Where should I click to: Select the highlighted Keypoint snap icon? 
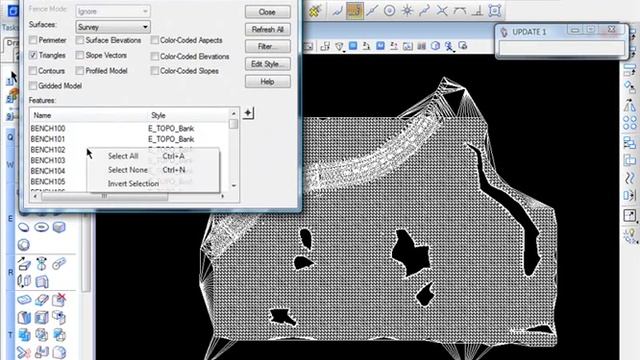(x=354, y=11)
